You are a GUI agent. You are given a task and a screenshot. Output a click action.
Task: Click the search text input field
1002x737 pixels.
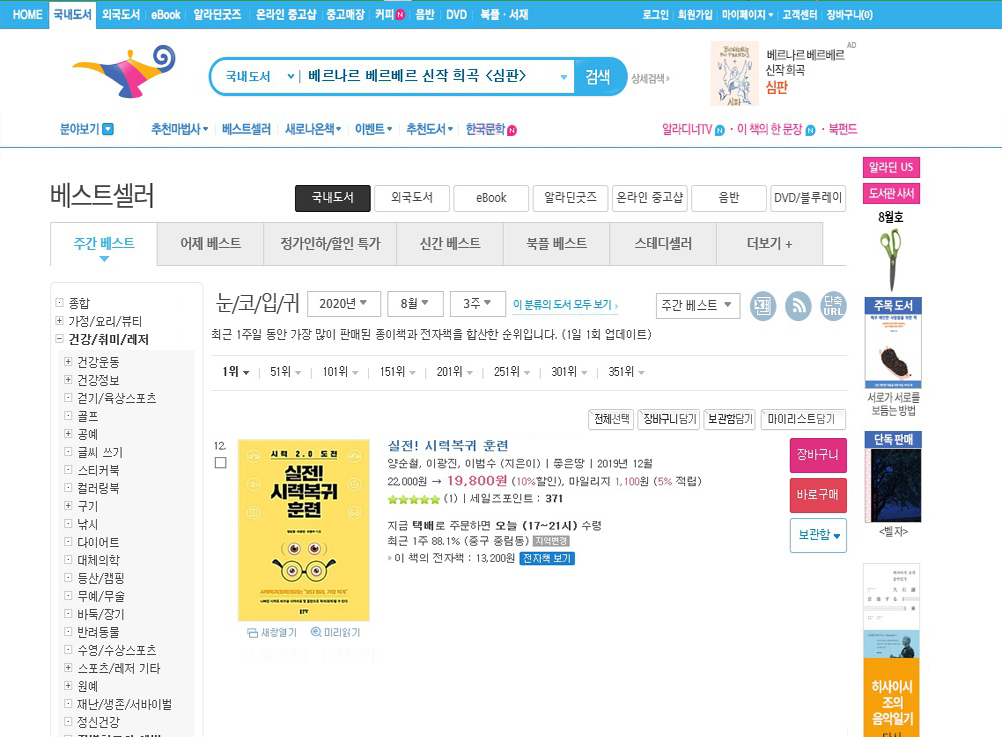pyautogui.click(x=428, y=77)
